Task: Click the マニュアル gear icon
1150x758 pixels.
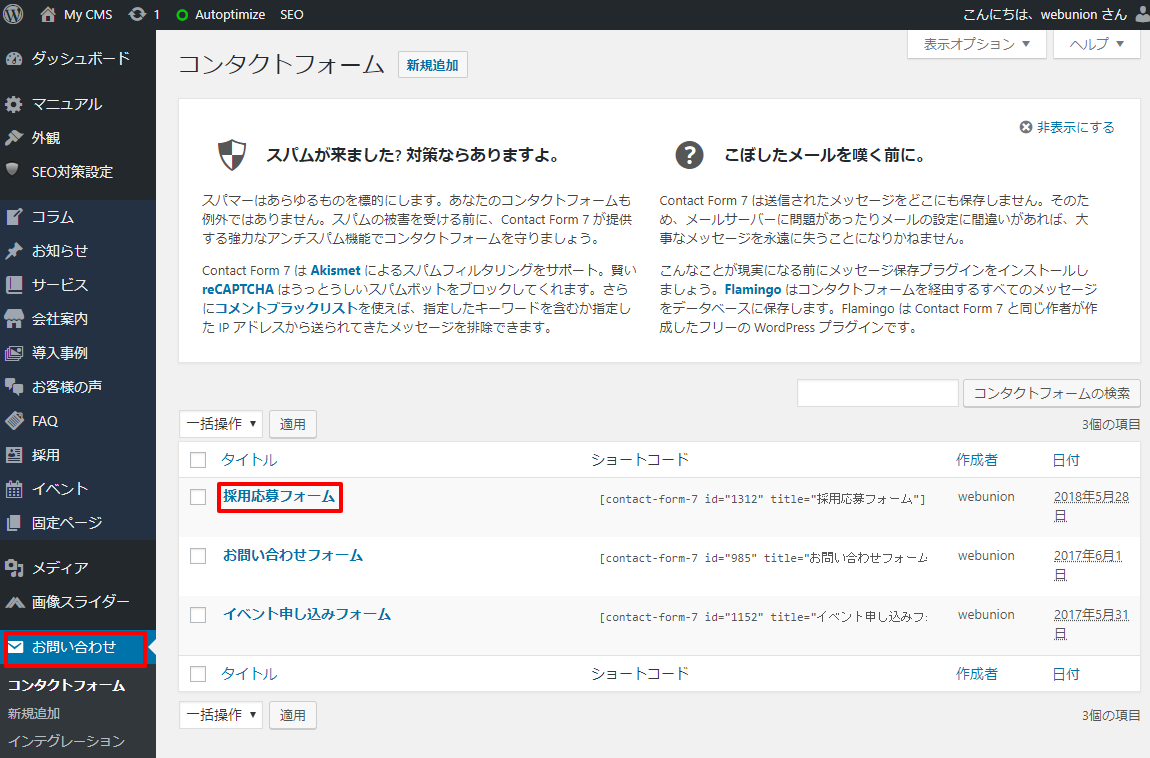Action: point(14,104)
